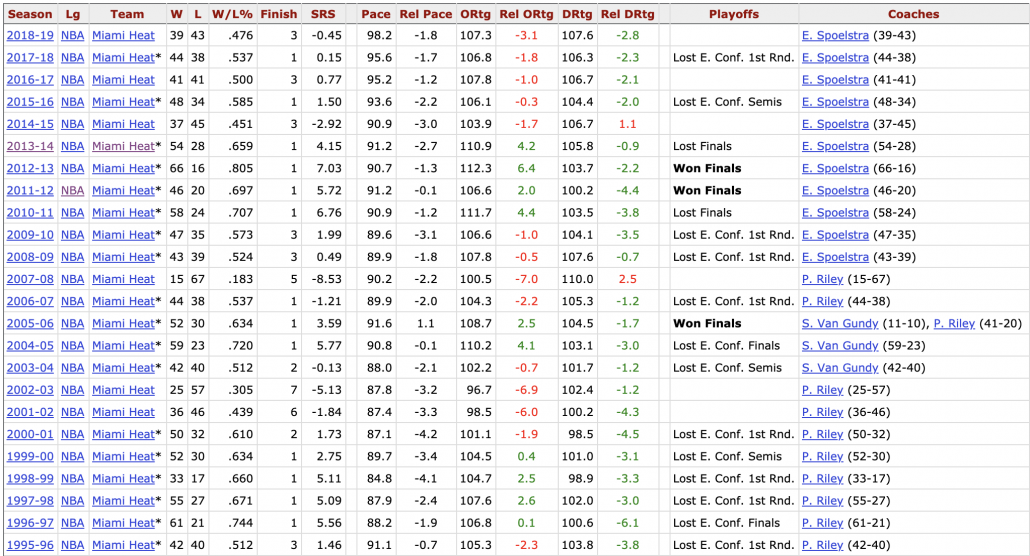Click NBA league link in 2011-12 row
1030x556 pixels.
pos(73,190)
